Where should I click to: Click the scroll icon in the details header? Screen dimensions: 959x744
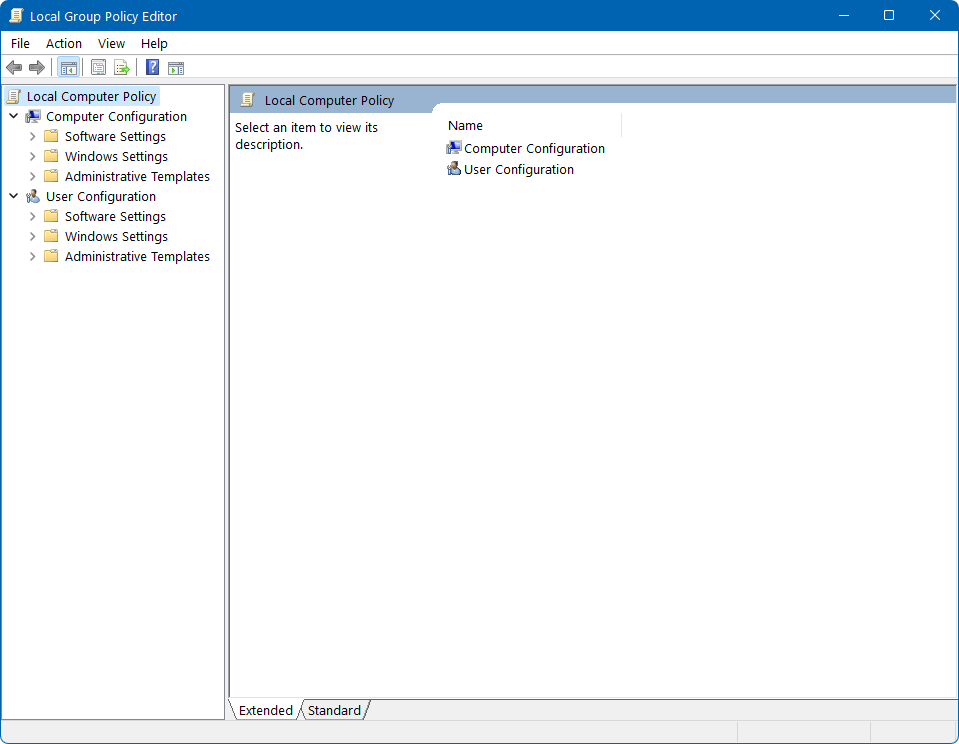click(248, 100)
